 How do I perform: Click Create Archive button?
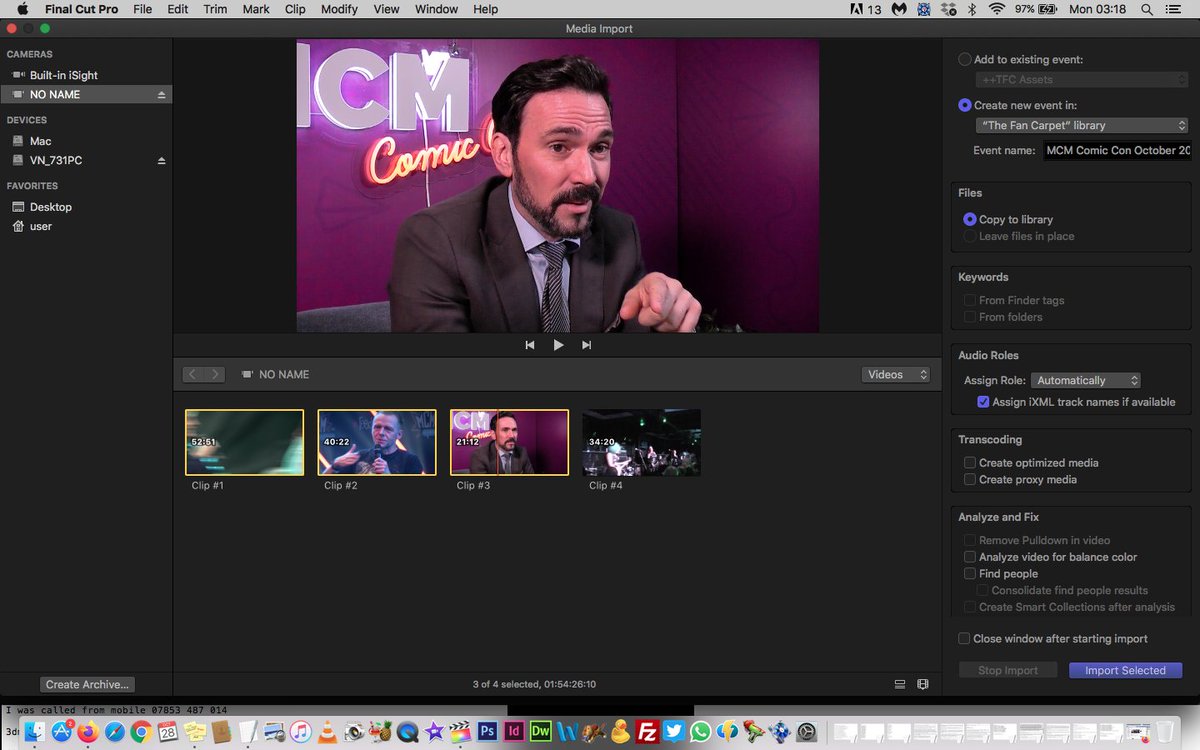[88, 685]
